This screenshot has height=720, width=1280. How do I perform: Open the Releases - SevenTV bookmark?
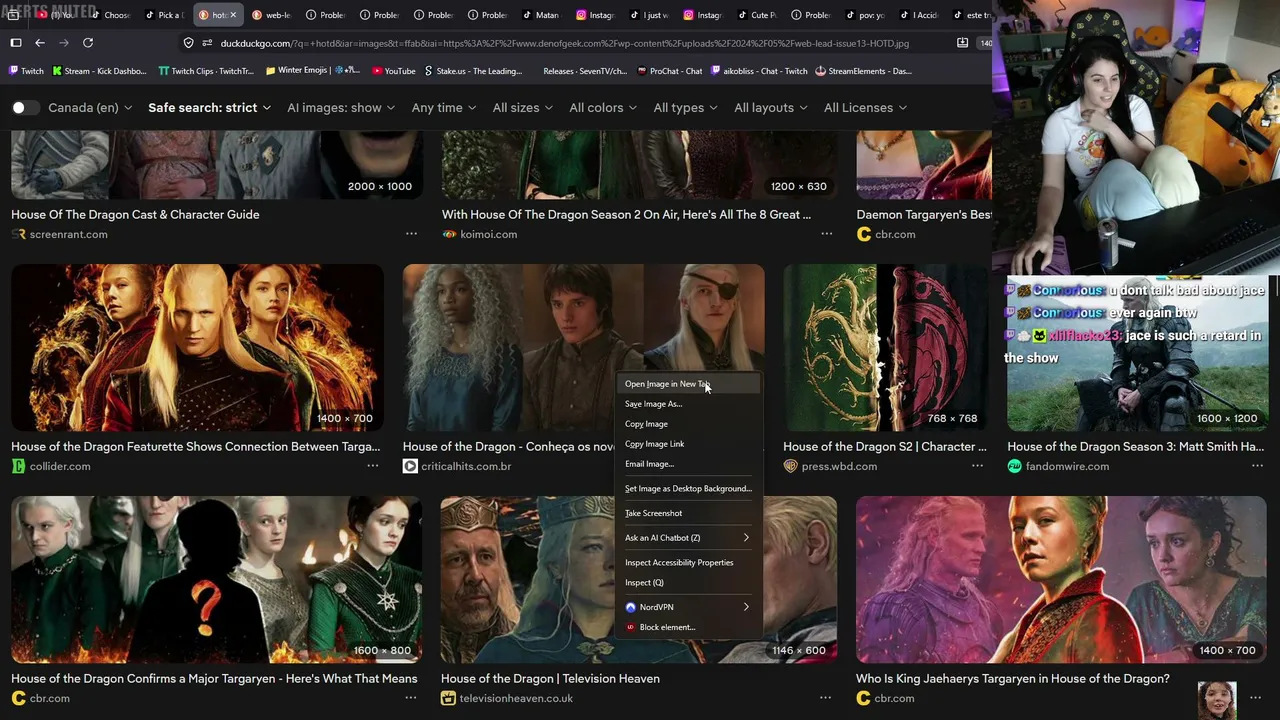click(x=585, y=71)
